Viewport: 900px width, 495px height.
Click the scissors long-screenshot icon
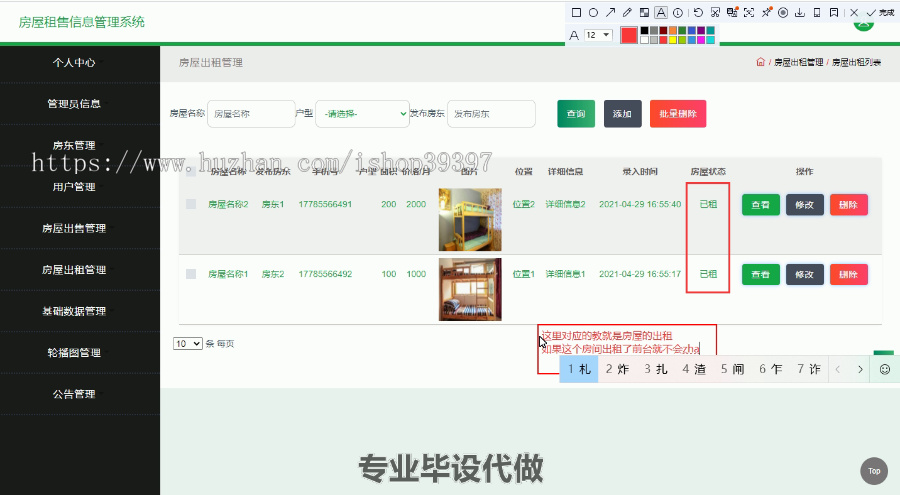pos(715,13)
